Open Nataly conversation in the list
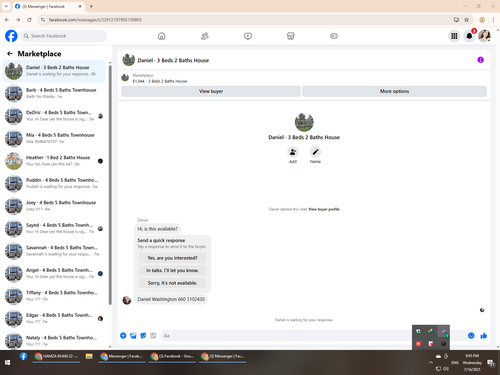The height and width of the screenshot is (375, 500). [x=54, y=341]
